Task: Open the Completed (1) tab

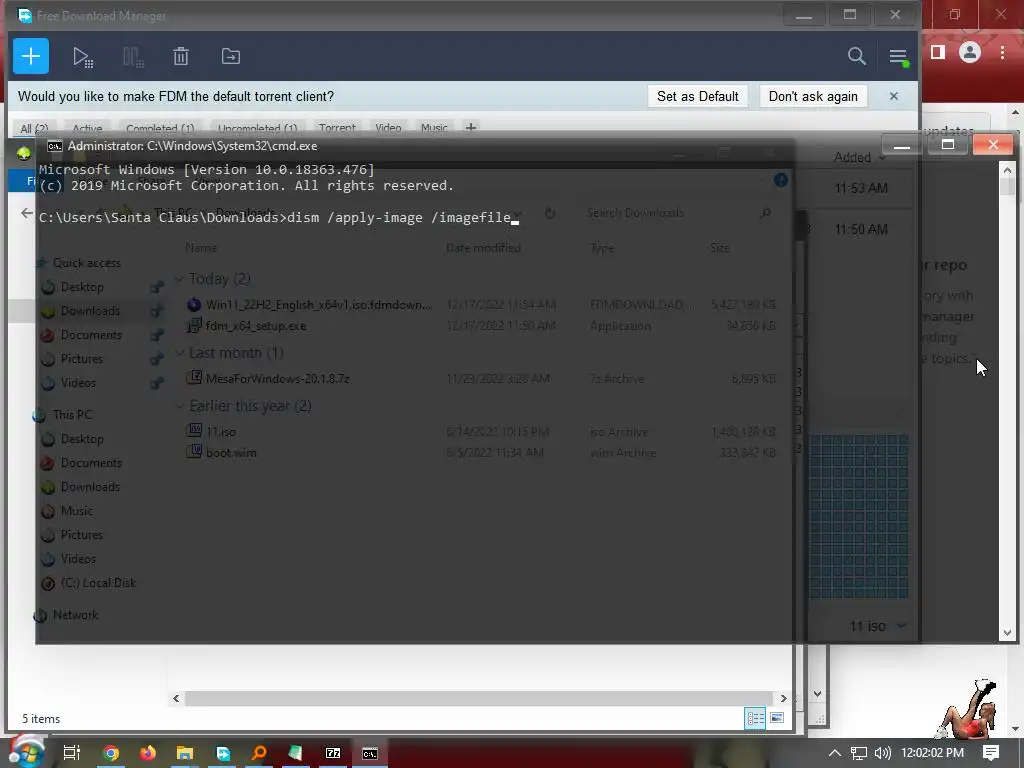Action: point(160,128)
